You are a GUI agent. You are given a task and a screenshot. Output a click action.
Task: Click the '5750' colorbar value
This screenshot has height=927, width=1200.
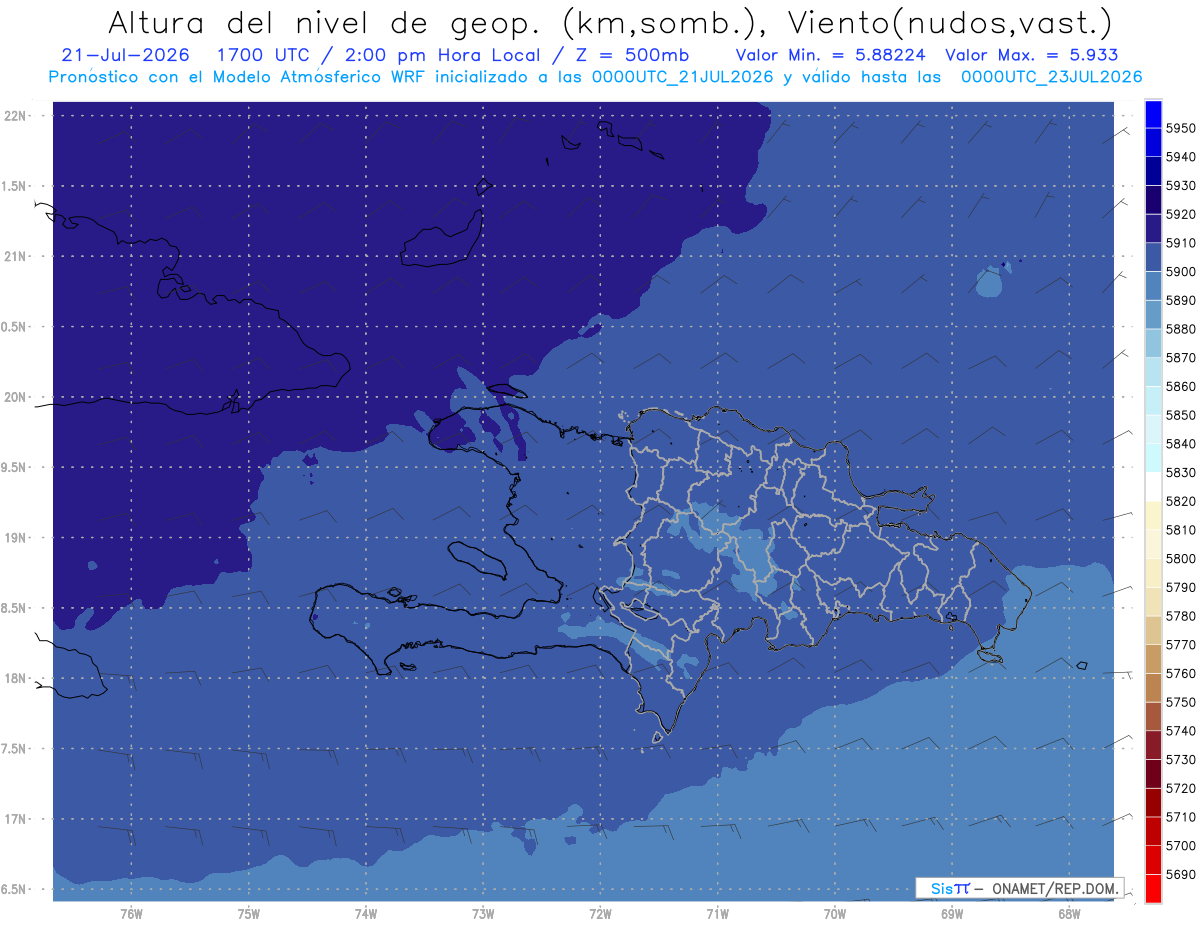pyautogui.click(x=1181, y=702)
